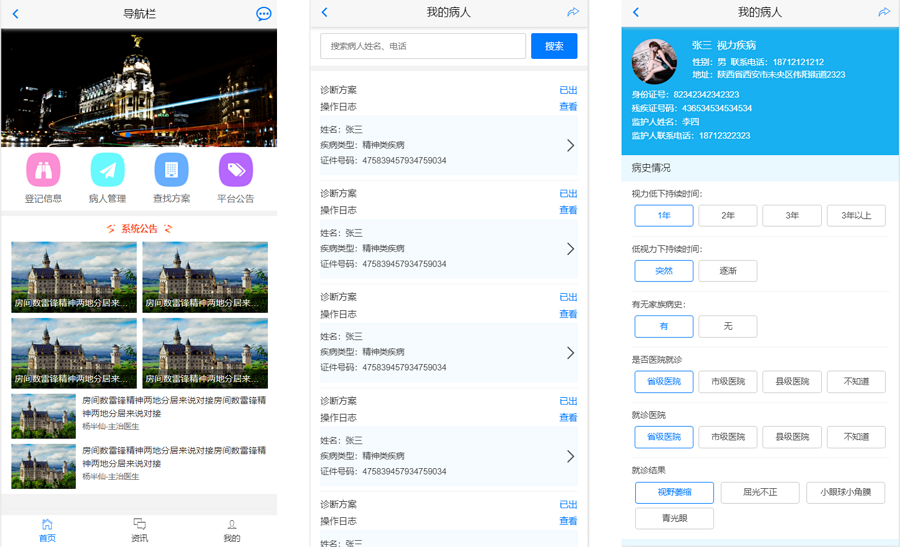This screenshot has height=547, width=900.
Task: Choose 视野萎缩 diagnosis result
Action: pyautogui.click(x=674, y=492)
